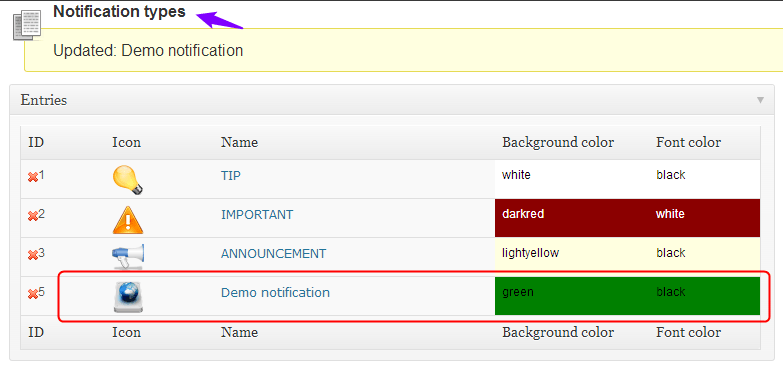The height and width of the screenshot is (366, 783).
Task: Click the orange warning triangle icon
Action: pos(128,219)
